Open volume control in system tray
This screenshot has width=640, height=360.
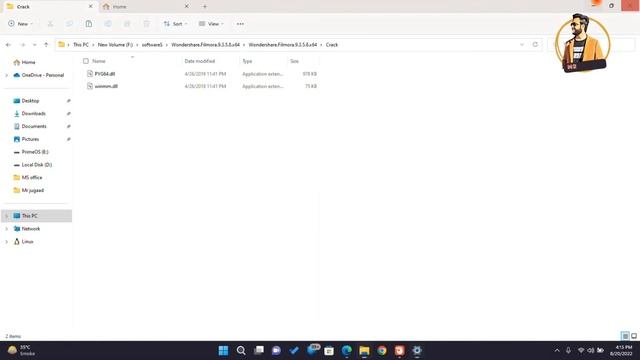coord(590,351)
